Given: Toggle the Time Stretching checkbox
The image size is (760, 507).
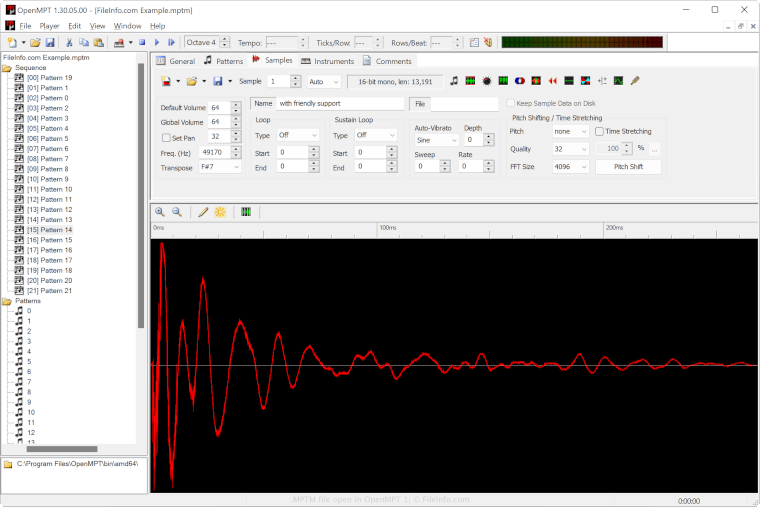Looking at the screenshot, I should pyautogui.click(x=599, y=131).
